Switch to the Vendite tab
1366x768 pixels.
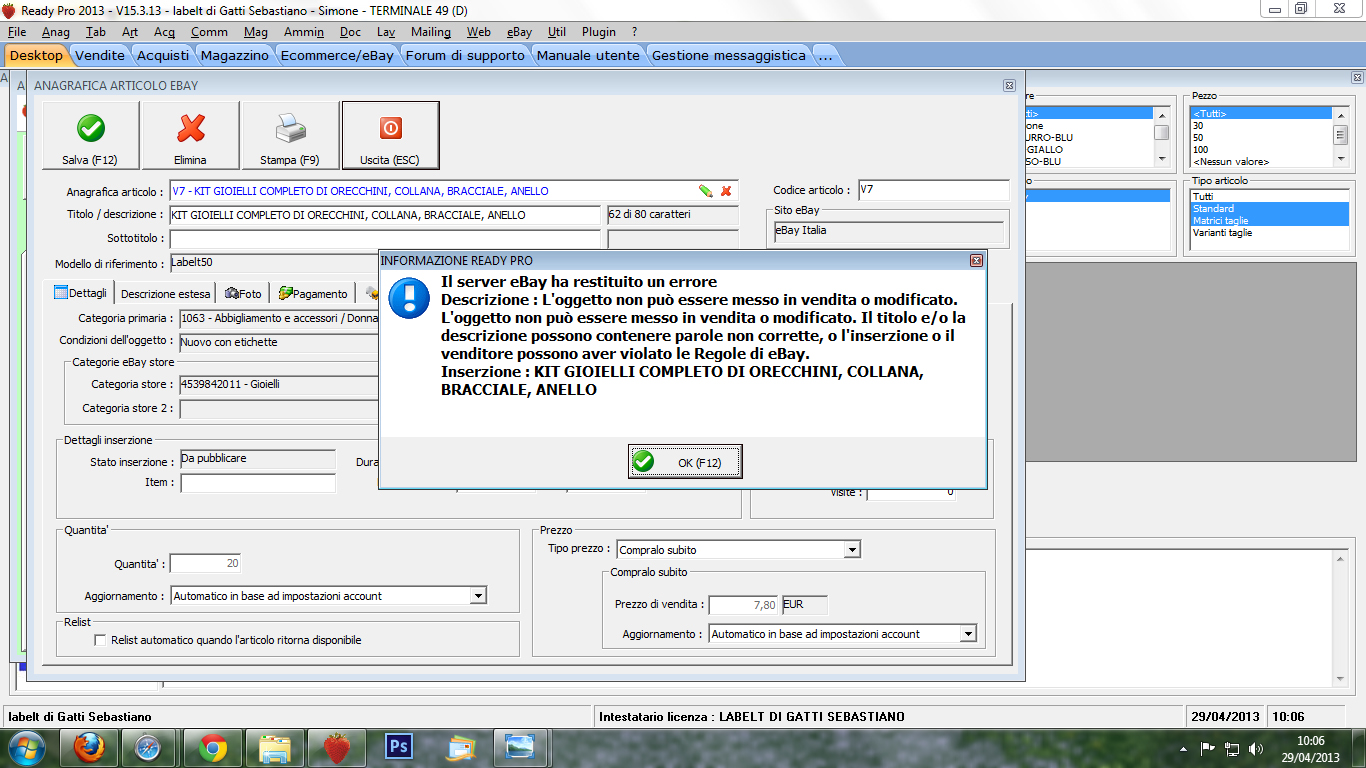[x=100, y=55]
